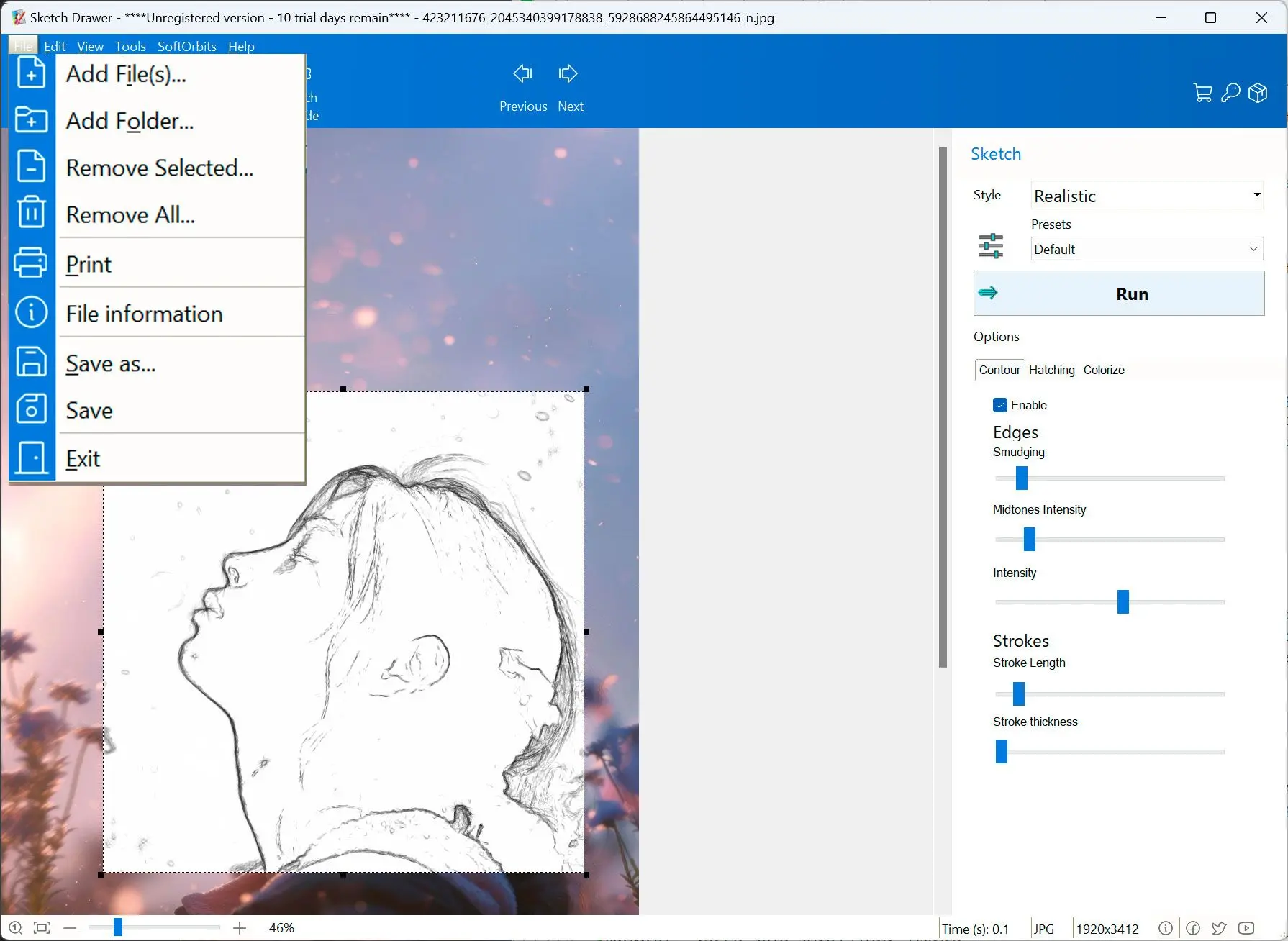
Task: Click the Time (s): 0.1 status text
Action: [x=975, y=929]
